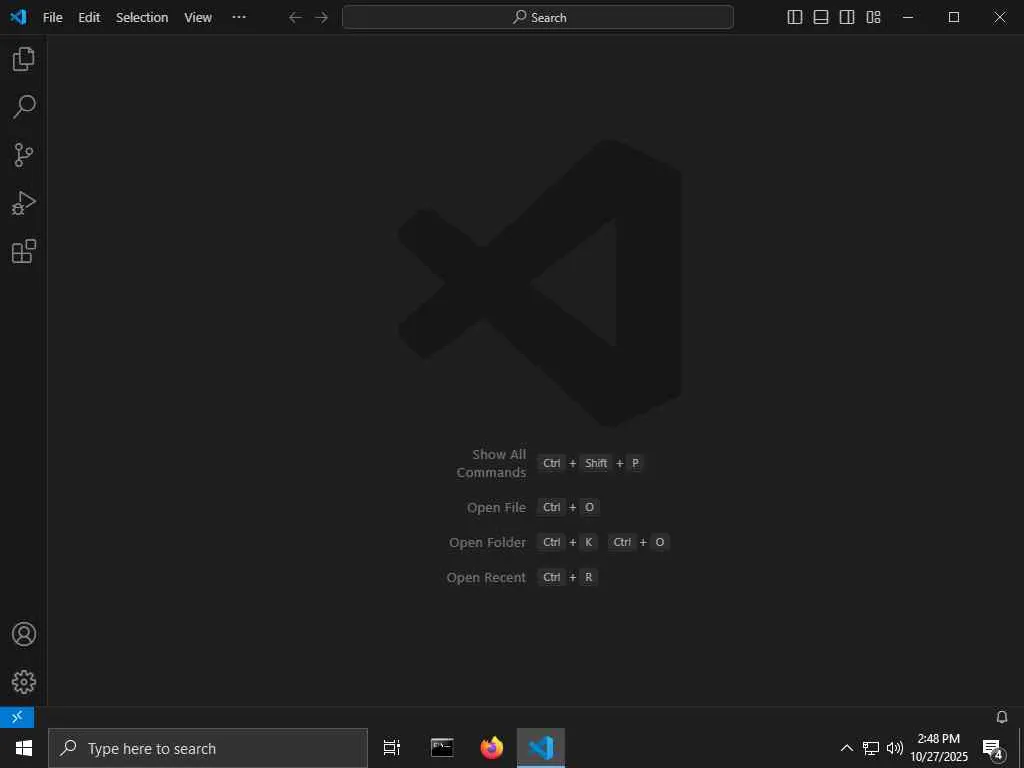The height and width of the screenshot is (768, 1024).
Task: Open the Customize Layout icon
Action: [873, 18]
